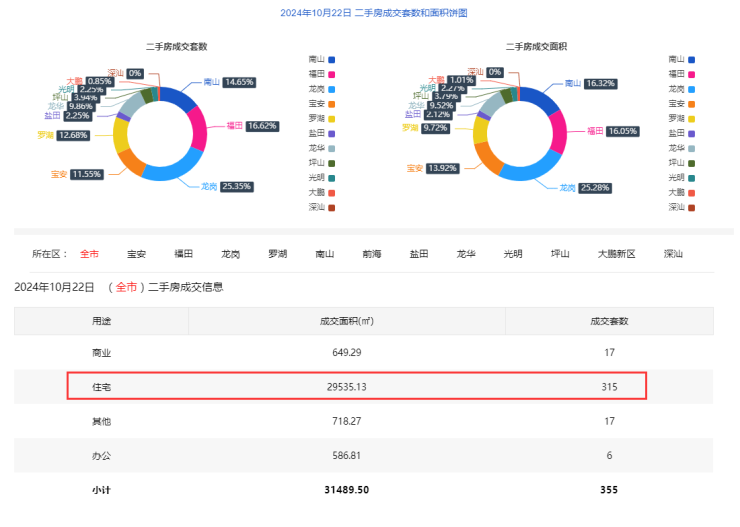Toggle 大鹏 in the 成交套数 chart legend
Image resolution: width=740 pixels, height=527 pixels.
322,193
